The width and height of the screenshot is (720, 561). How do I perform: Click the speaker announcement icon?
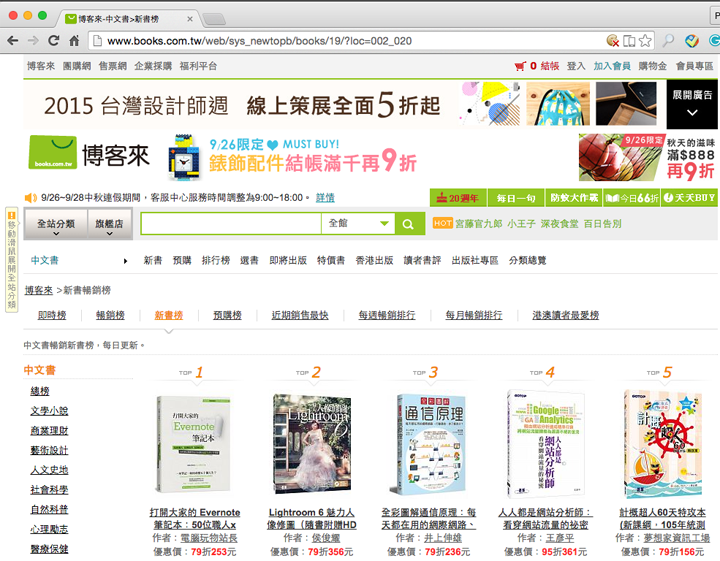click(x=30, y=198)
